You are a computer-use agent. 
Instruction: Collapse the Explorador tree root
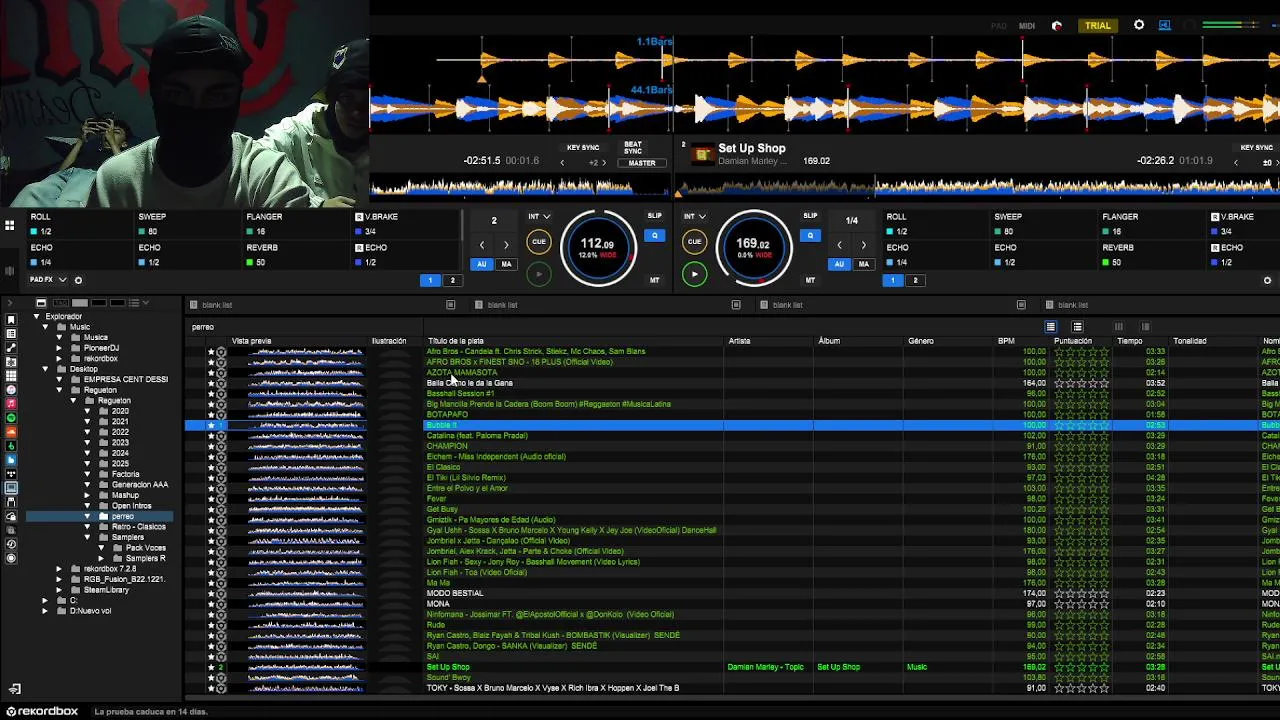pos(36,317)
